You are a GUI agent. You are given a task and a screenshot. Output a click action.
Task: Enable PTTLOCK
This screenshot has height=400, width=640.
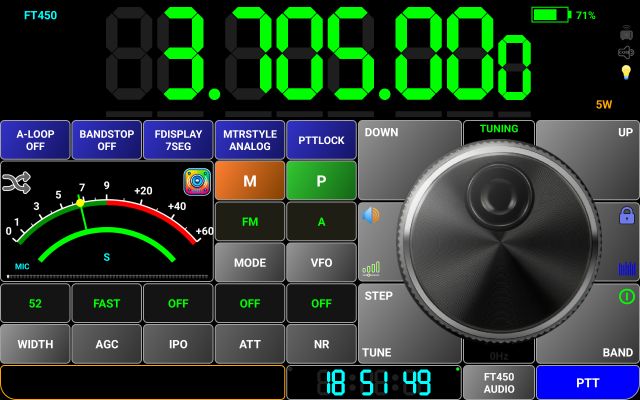click(x=321, y=140)
